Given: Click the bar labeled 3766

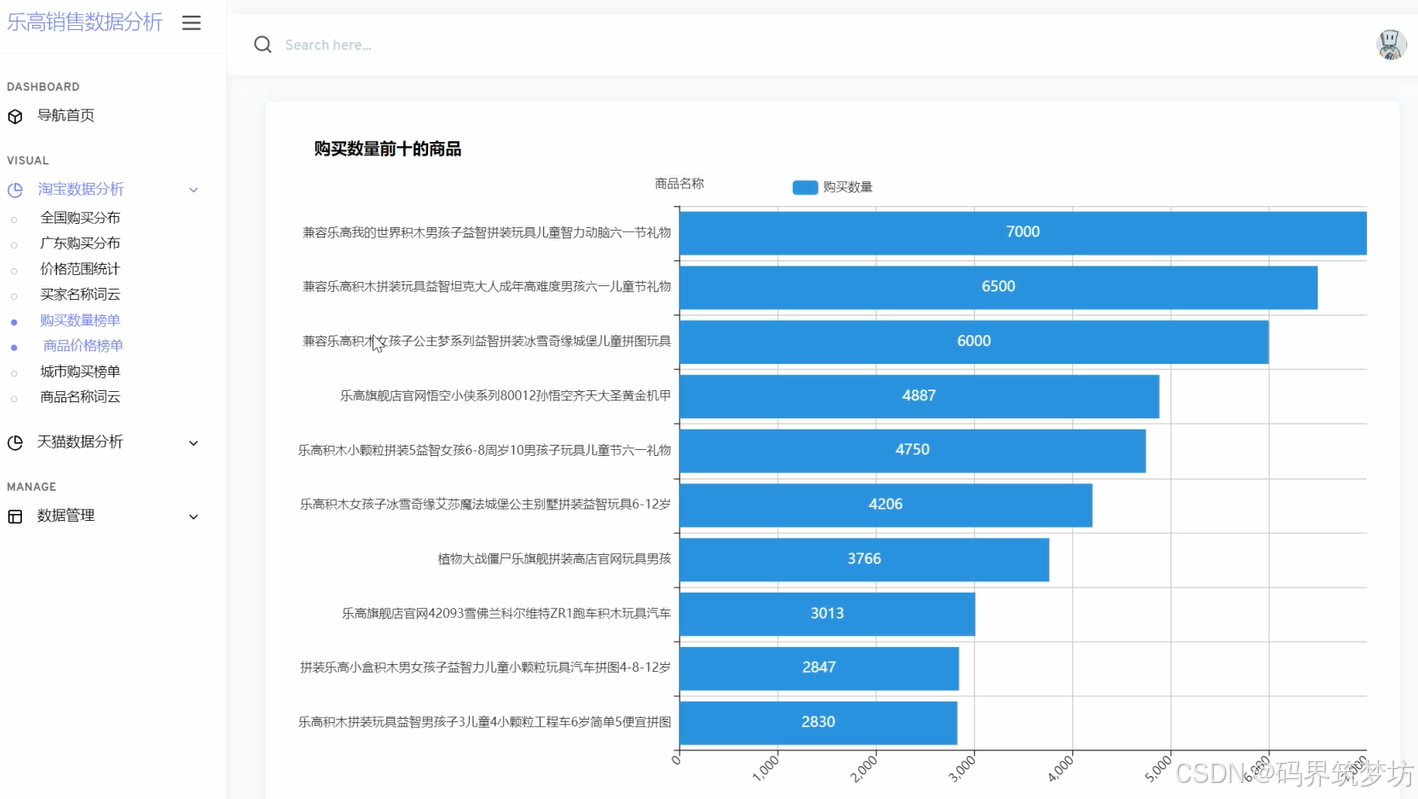Looking at the screenshot, I should tap(864, 559).
